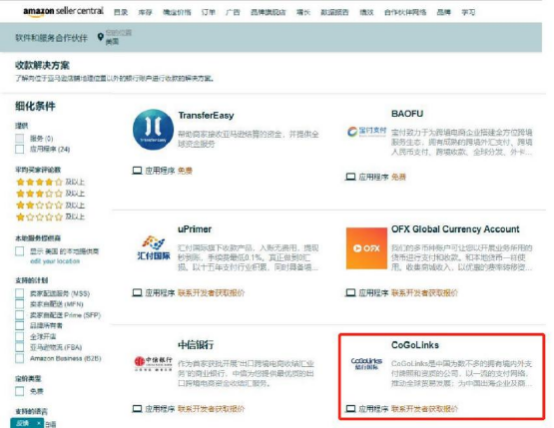Click the orange OFX logo

pos(366,248)
